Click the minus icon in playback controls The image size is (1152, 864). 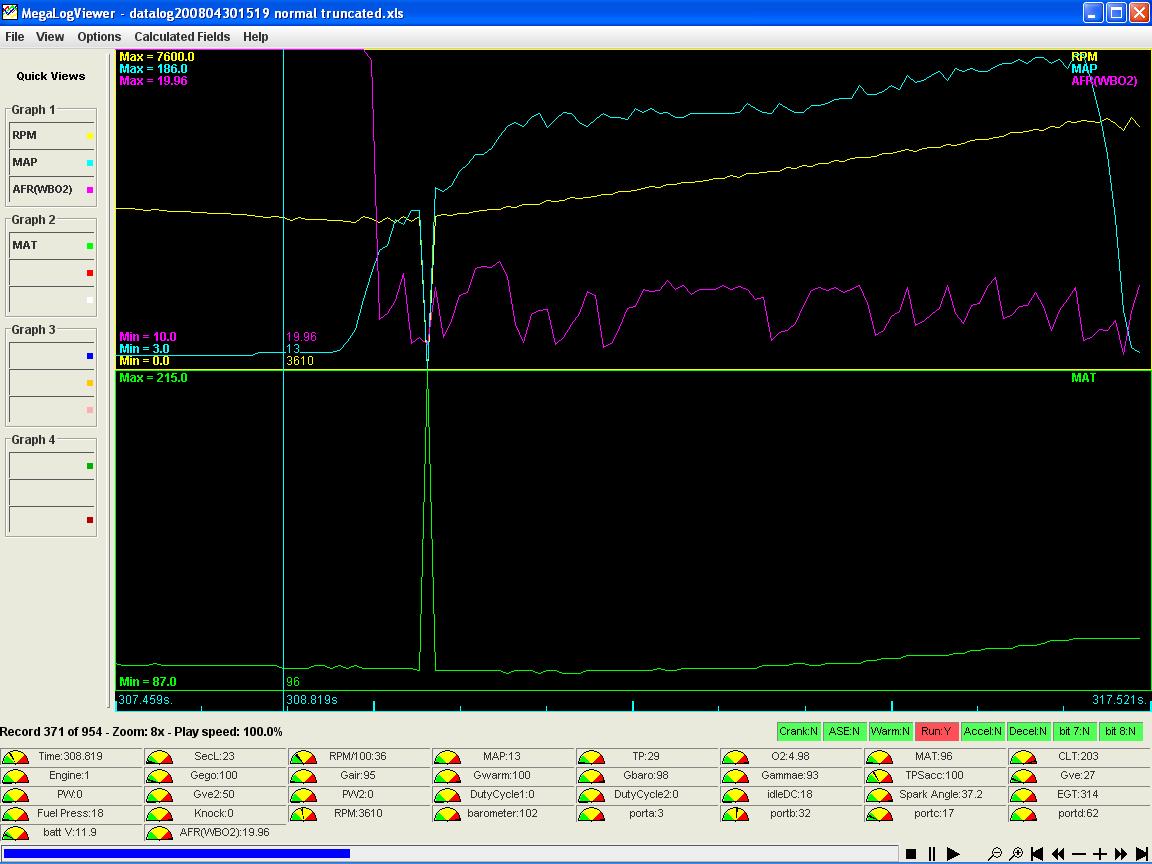[x=1079, y=854]
